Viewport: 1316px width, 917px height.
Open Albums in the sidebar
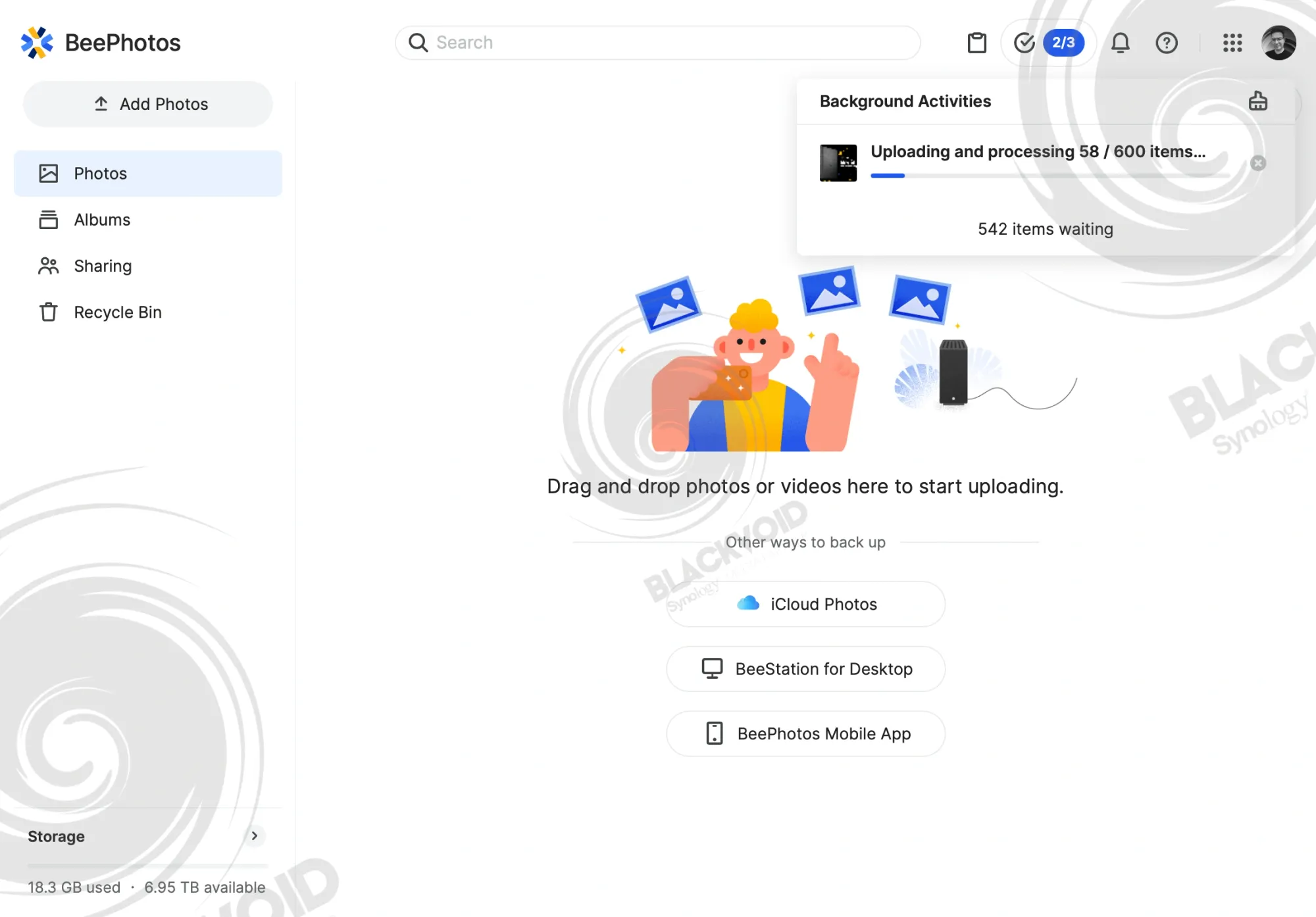(148, 220)
